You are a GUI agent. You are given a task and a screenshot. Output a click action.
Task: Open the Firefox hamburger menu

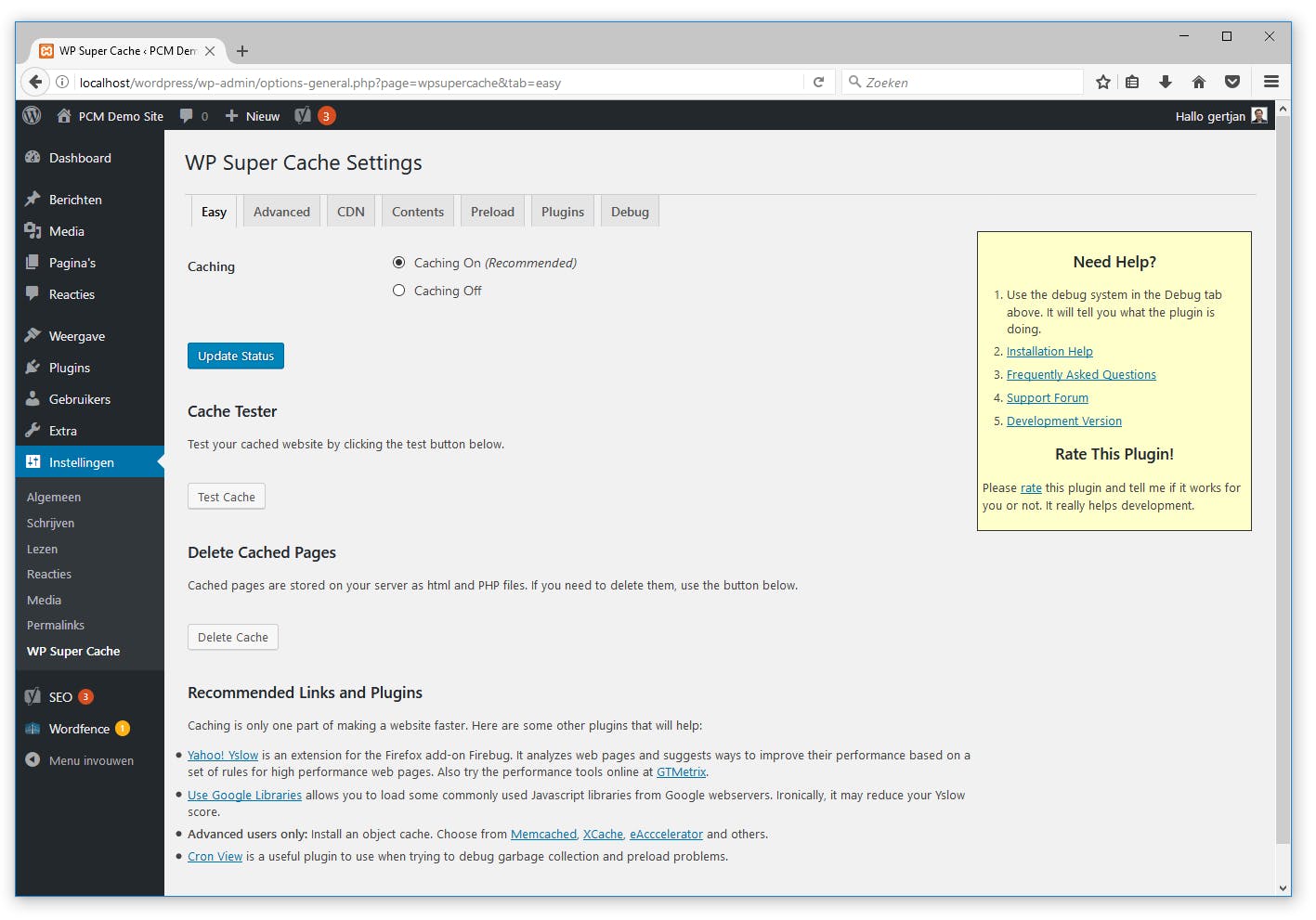pos(1271,83)
